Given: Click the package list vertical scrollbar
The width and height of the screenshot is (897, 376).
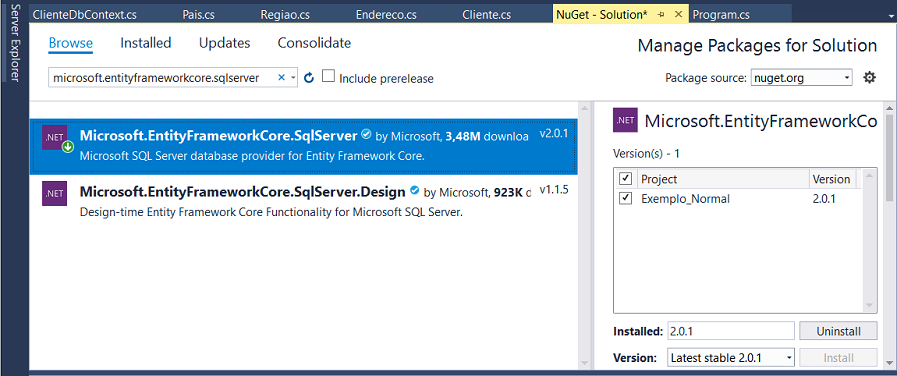Looking at the screenshot, I should pyautogui.click(x=584, y=235).
